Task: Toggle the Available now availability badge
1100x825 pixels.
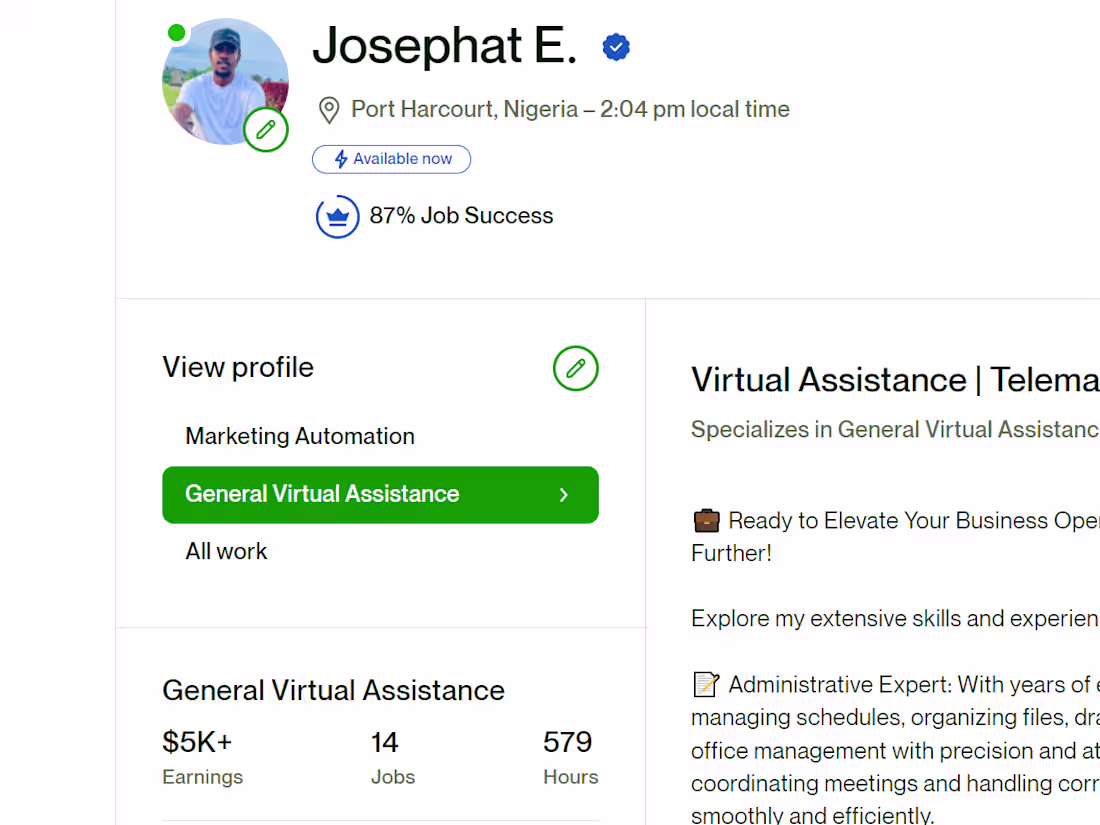Action: pyautogui.click(x=391, y=159)
